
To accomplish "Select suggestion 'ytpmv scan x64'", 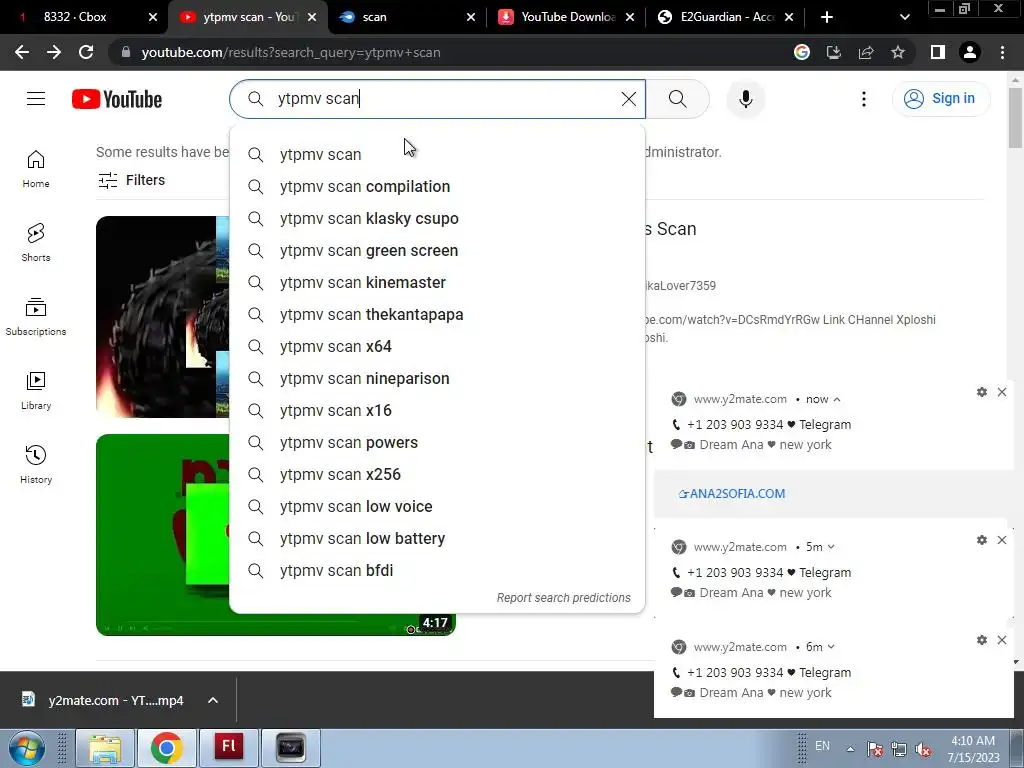I will (x=437, y=347).
